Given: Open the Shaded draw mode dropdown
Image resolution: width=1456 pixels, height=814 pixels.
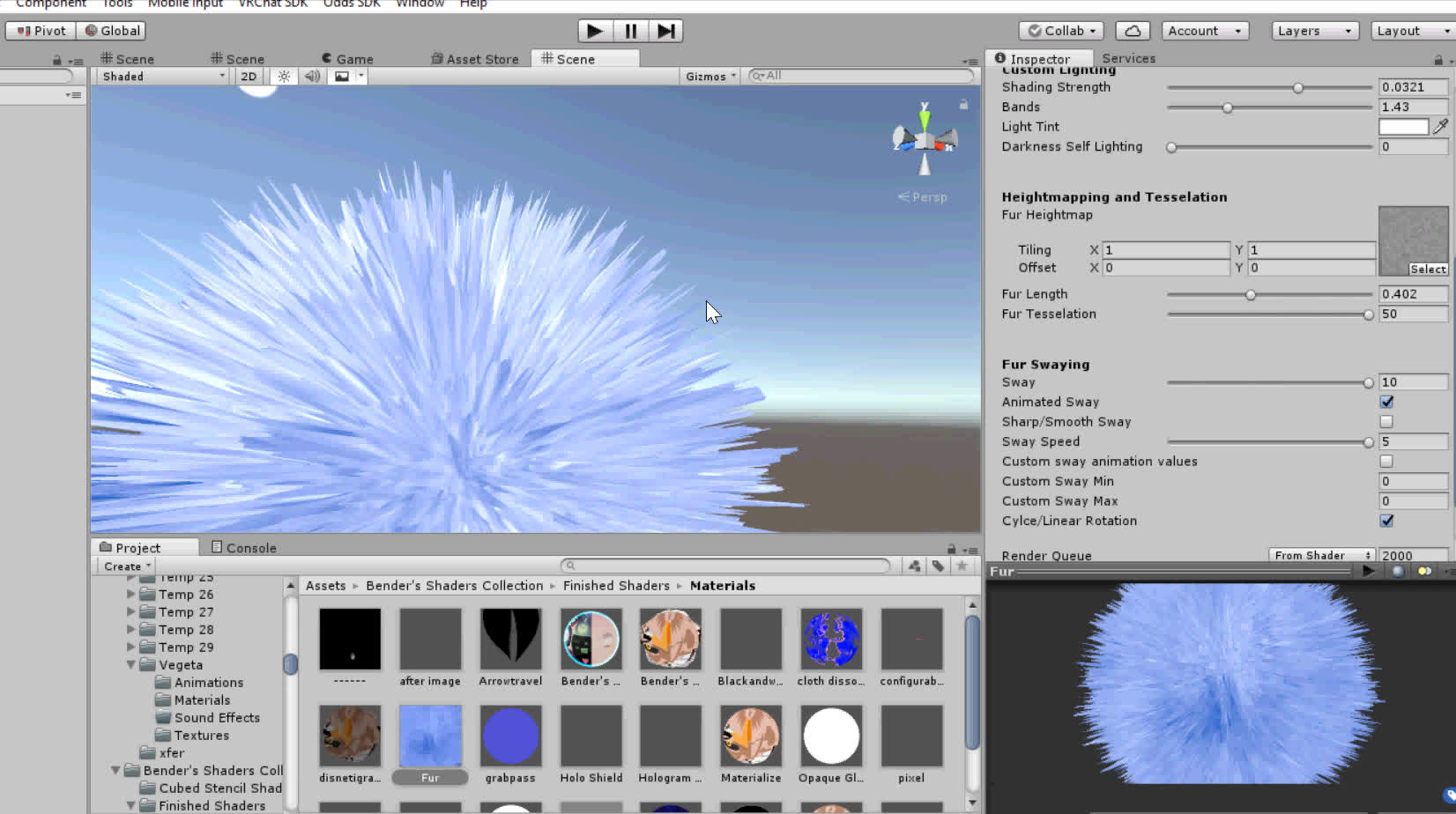Looking at the screenshot, I should pyautogui.click(x=161, y=76).
